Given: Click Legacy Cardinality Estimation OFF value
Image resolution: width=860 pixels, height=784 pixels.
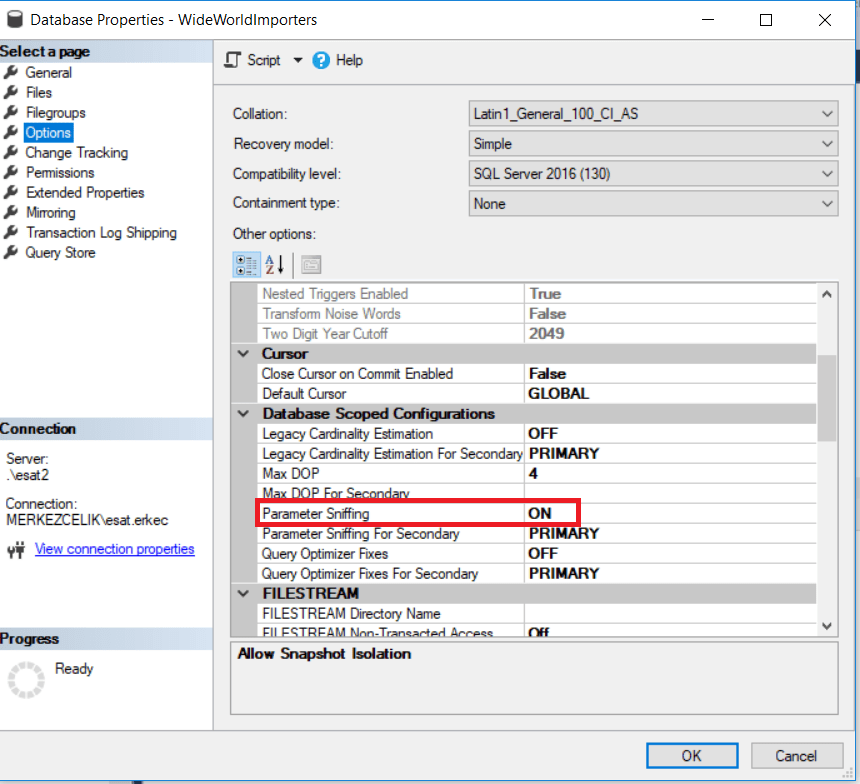Looking at the screenshot, I should (x=543, y=433).
